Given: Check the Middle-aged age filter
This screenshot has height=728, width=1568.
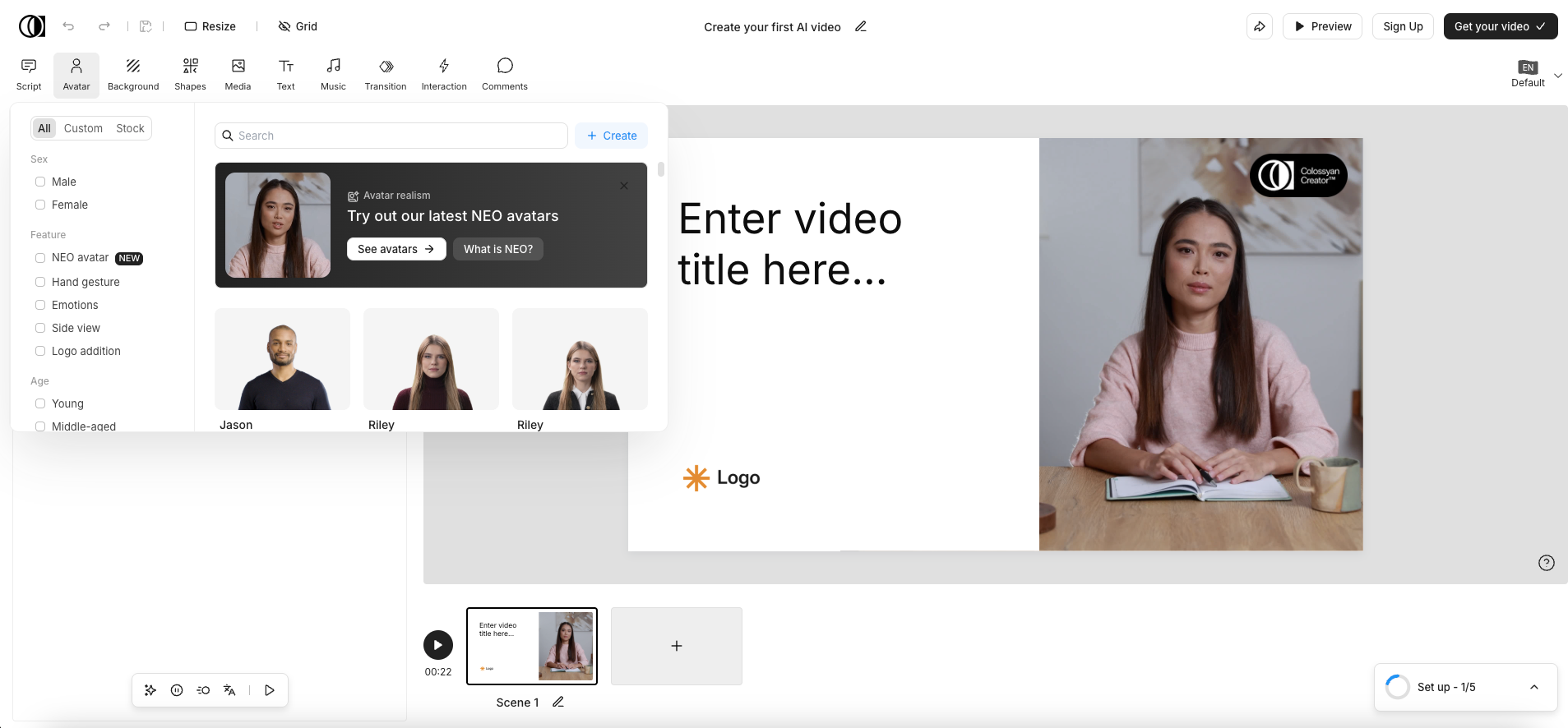Looking at the screenshot, I should coord(40,426).
